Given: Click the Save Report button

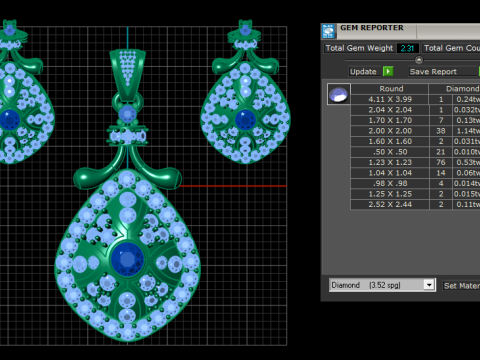Looking at the screenshot, I should (x=443, y=72).
